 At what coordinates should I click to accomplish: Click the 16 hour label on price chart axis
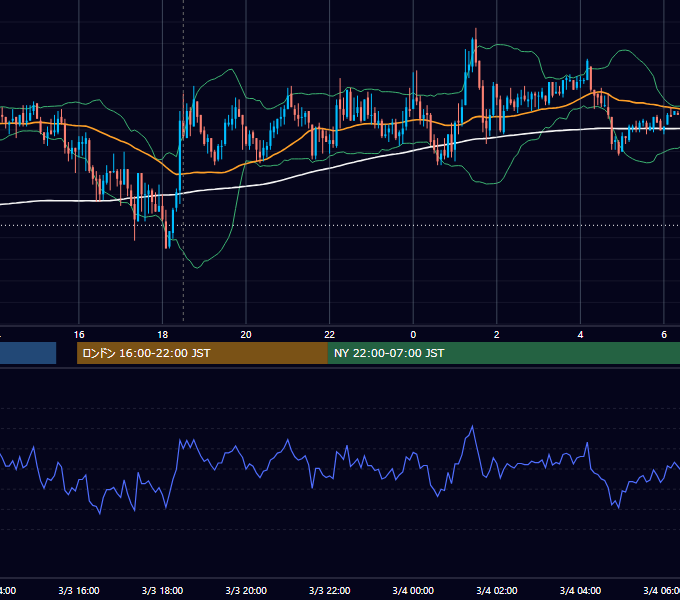[x=79, y=334]
